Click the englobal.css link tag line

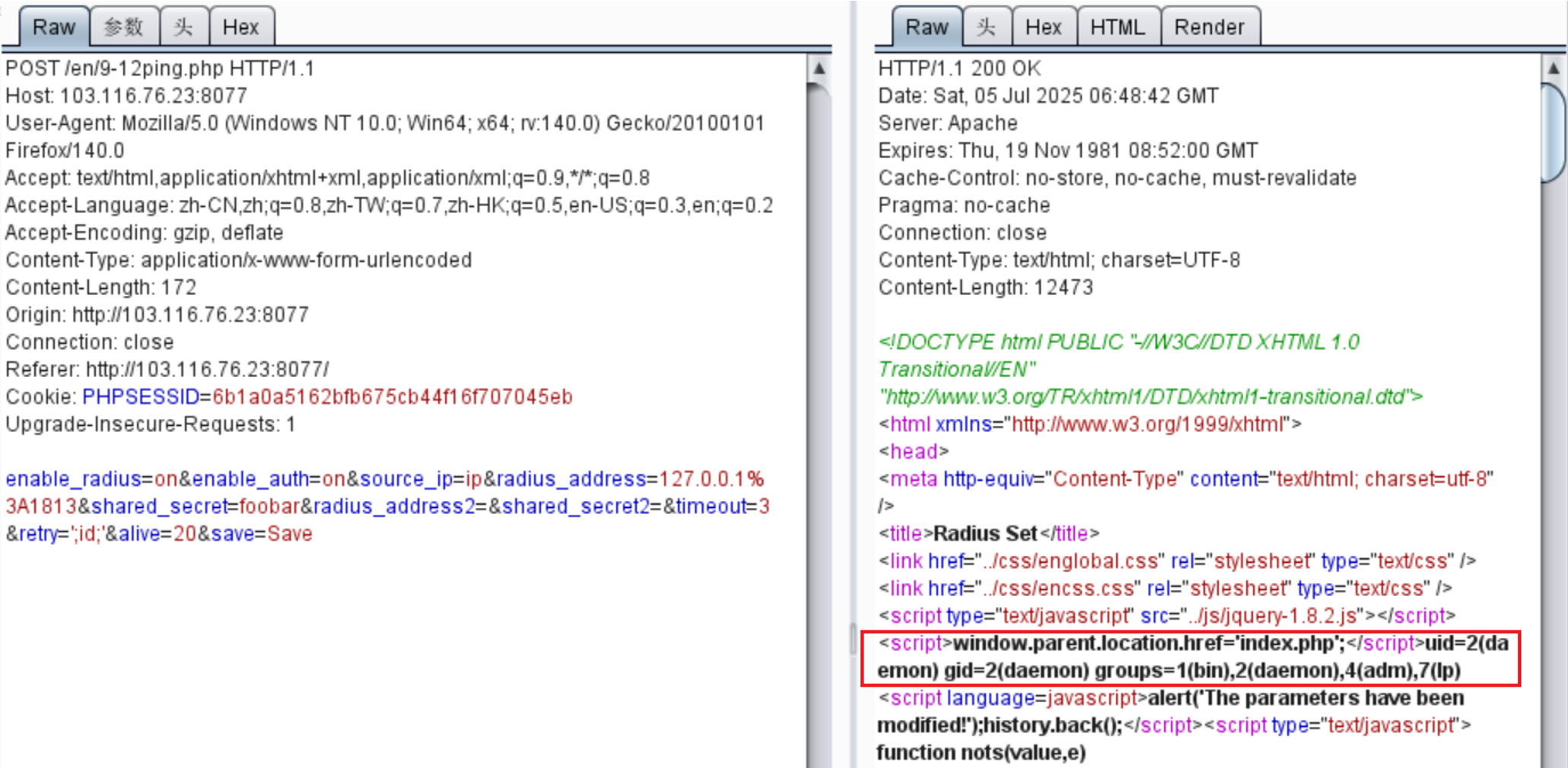pyautogui.click(x=1177, y=561)
